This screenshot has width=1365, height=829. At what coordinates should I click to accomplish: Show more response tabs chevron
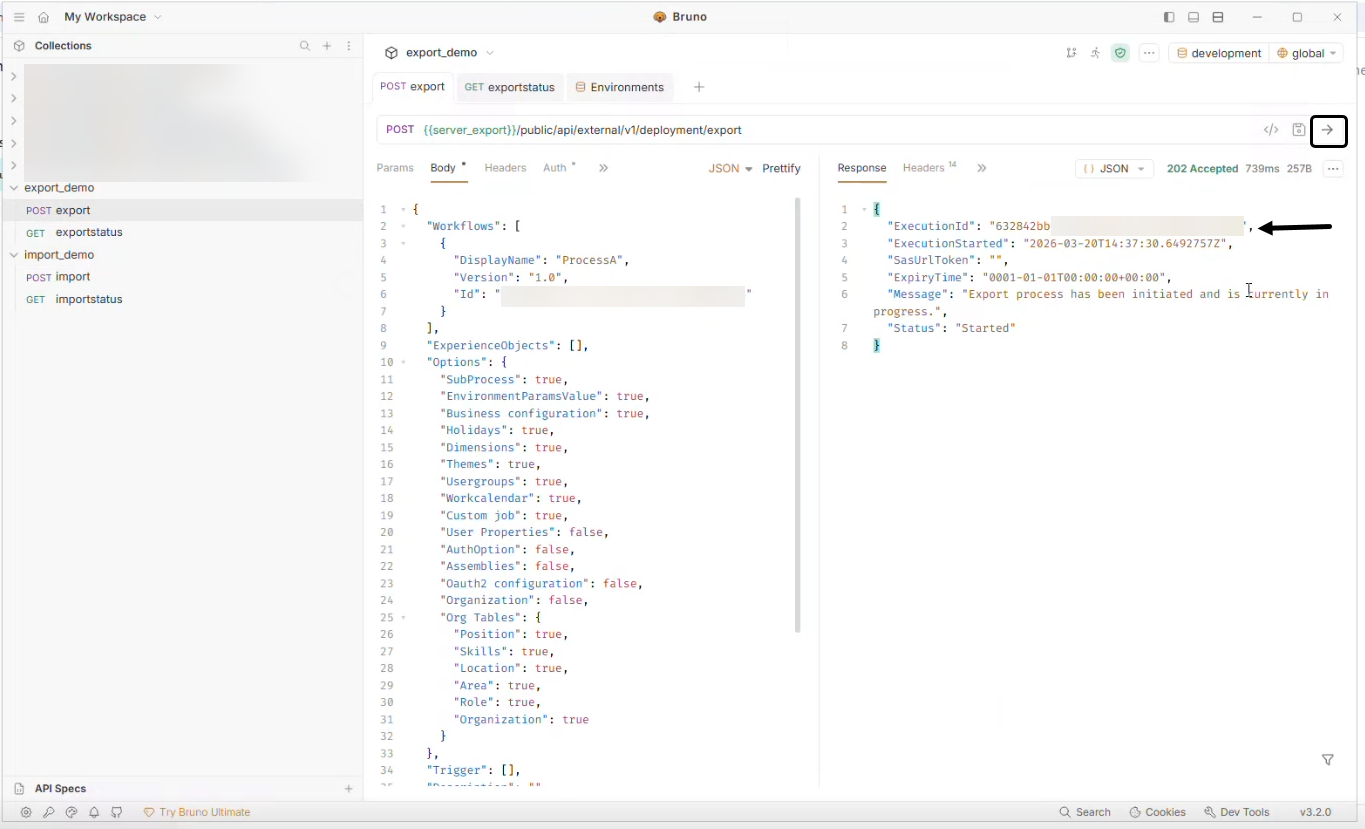tap(981, 168)
